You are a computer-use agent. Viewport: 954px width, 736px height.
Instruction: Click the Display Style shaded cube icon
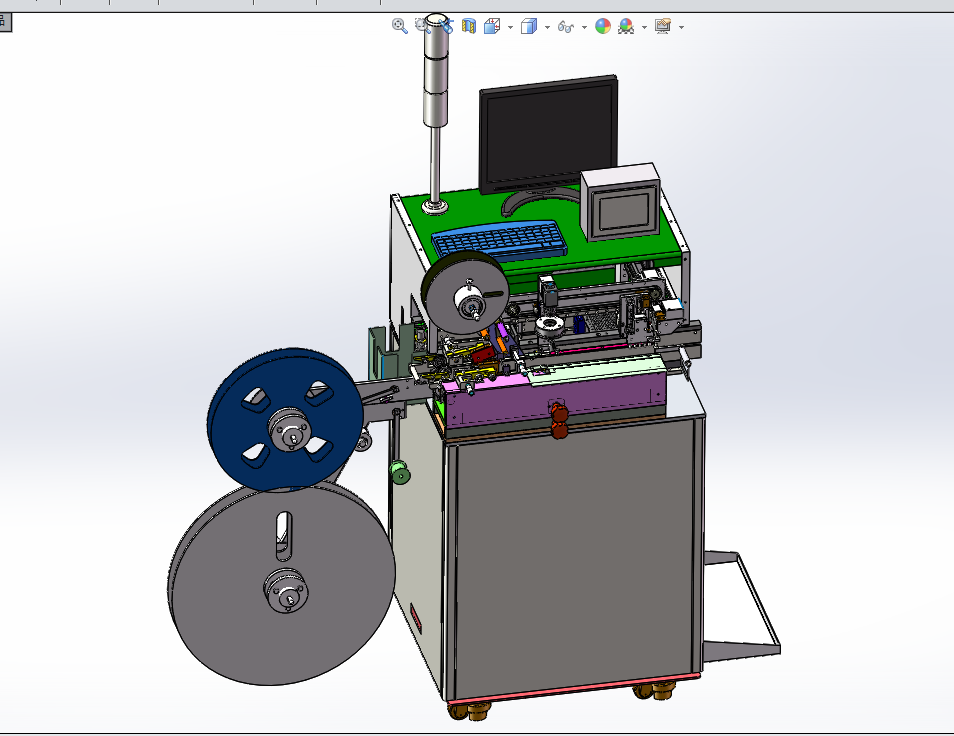(x=529, y=26)
